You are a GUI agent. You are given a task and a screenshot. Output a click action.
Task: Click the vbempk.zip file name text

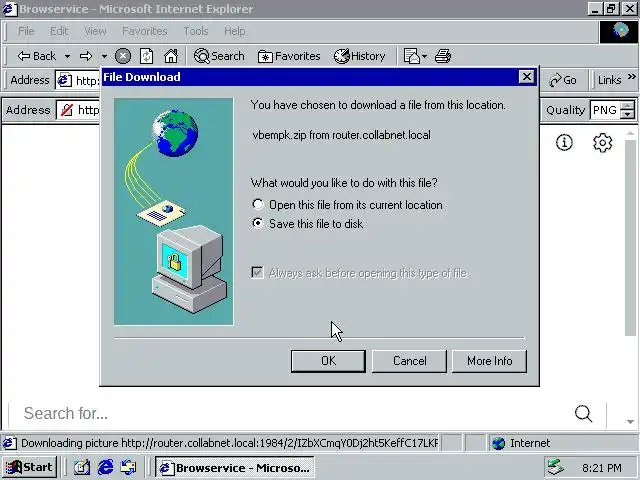point(280,135)
